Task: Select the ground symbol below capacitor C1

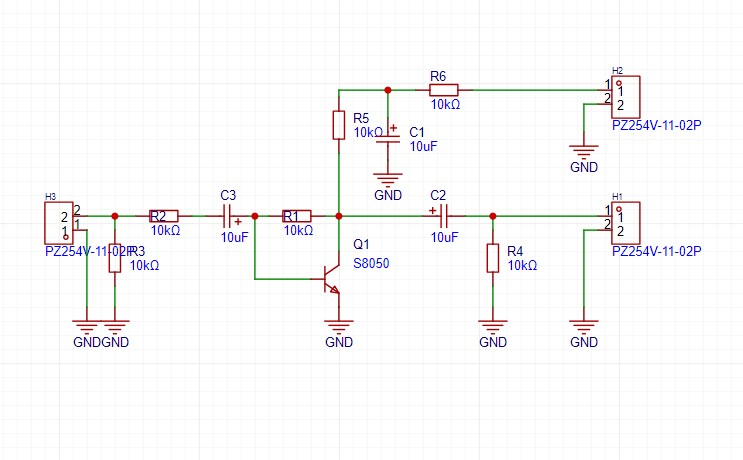Action: click(x=388, y=180)
